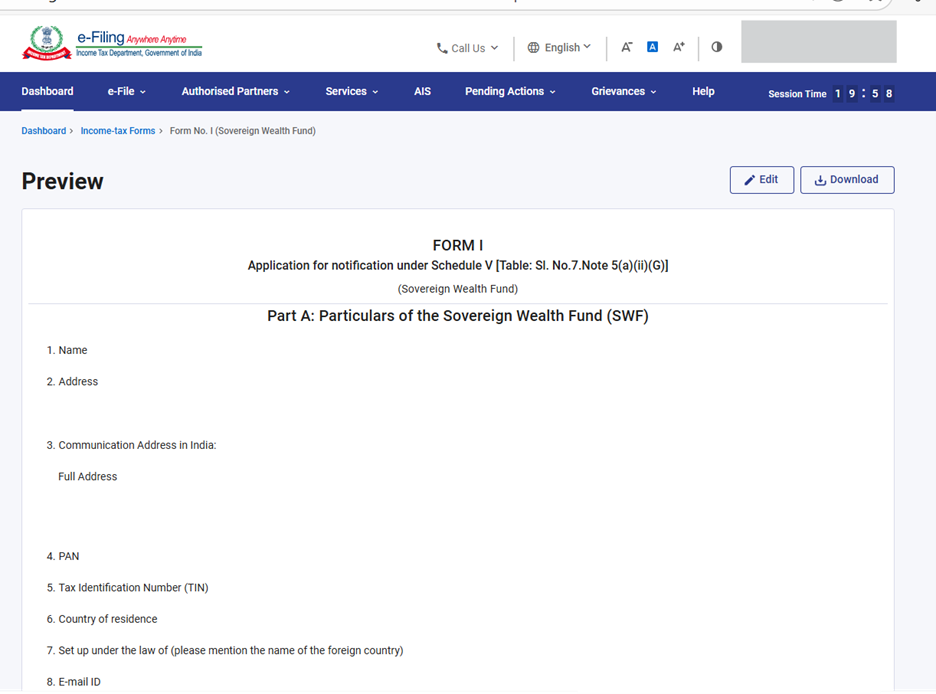Image resolution: width=936 pixels, height=694 pixels.
Task: Open the Call Us dropdown
Action: point(467,48)
